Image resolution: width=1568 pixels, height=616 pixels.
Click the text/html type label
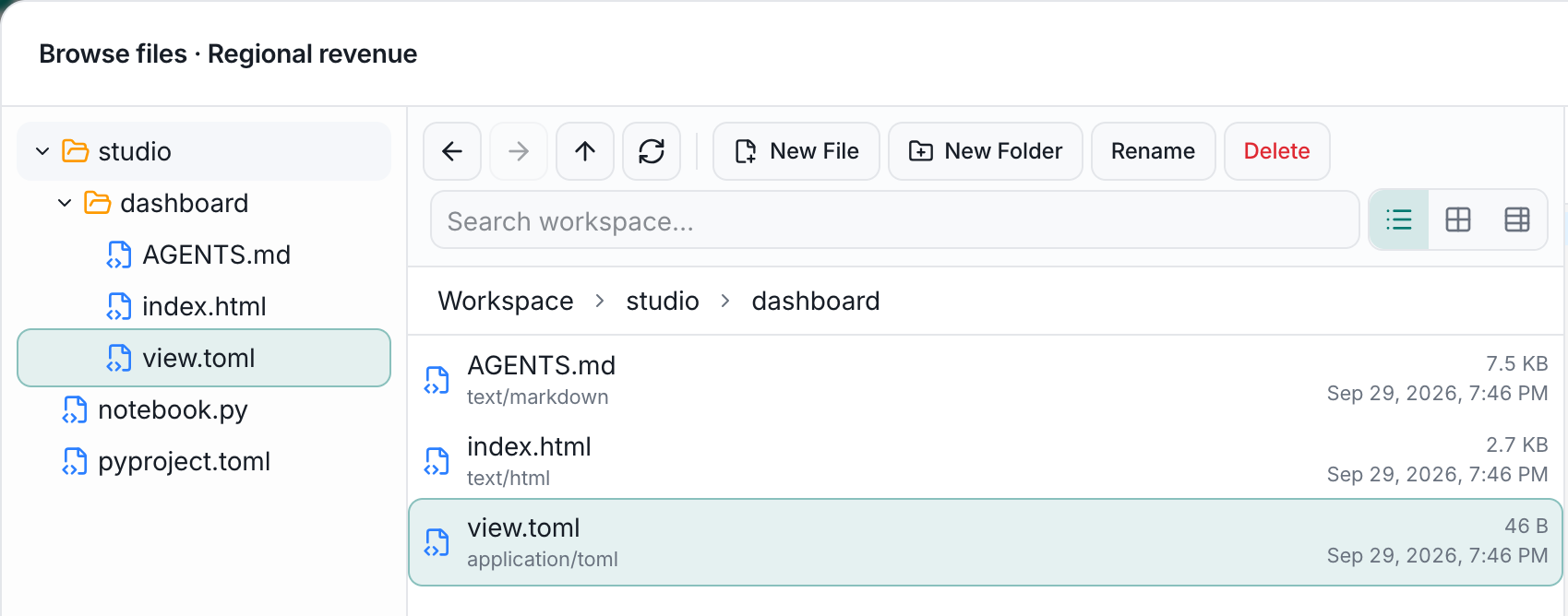pos(509,479)
